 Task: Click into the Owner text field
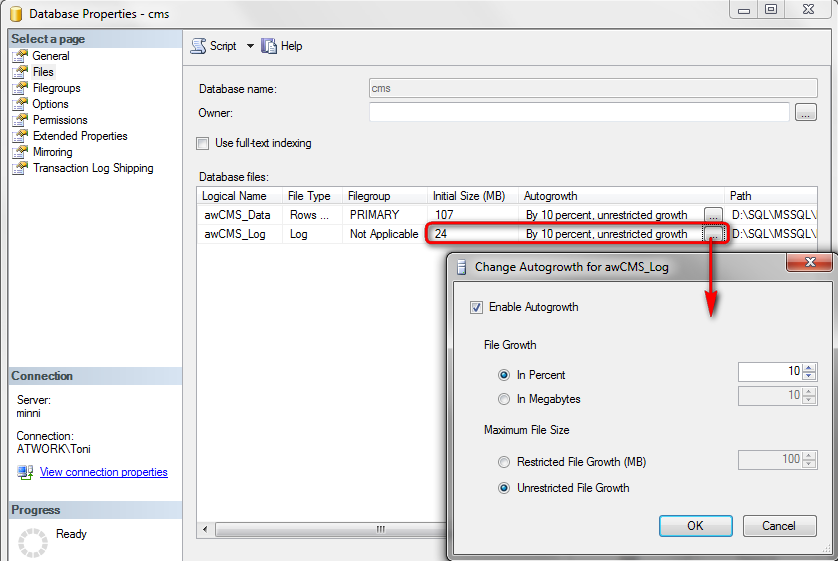point(579,112)
